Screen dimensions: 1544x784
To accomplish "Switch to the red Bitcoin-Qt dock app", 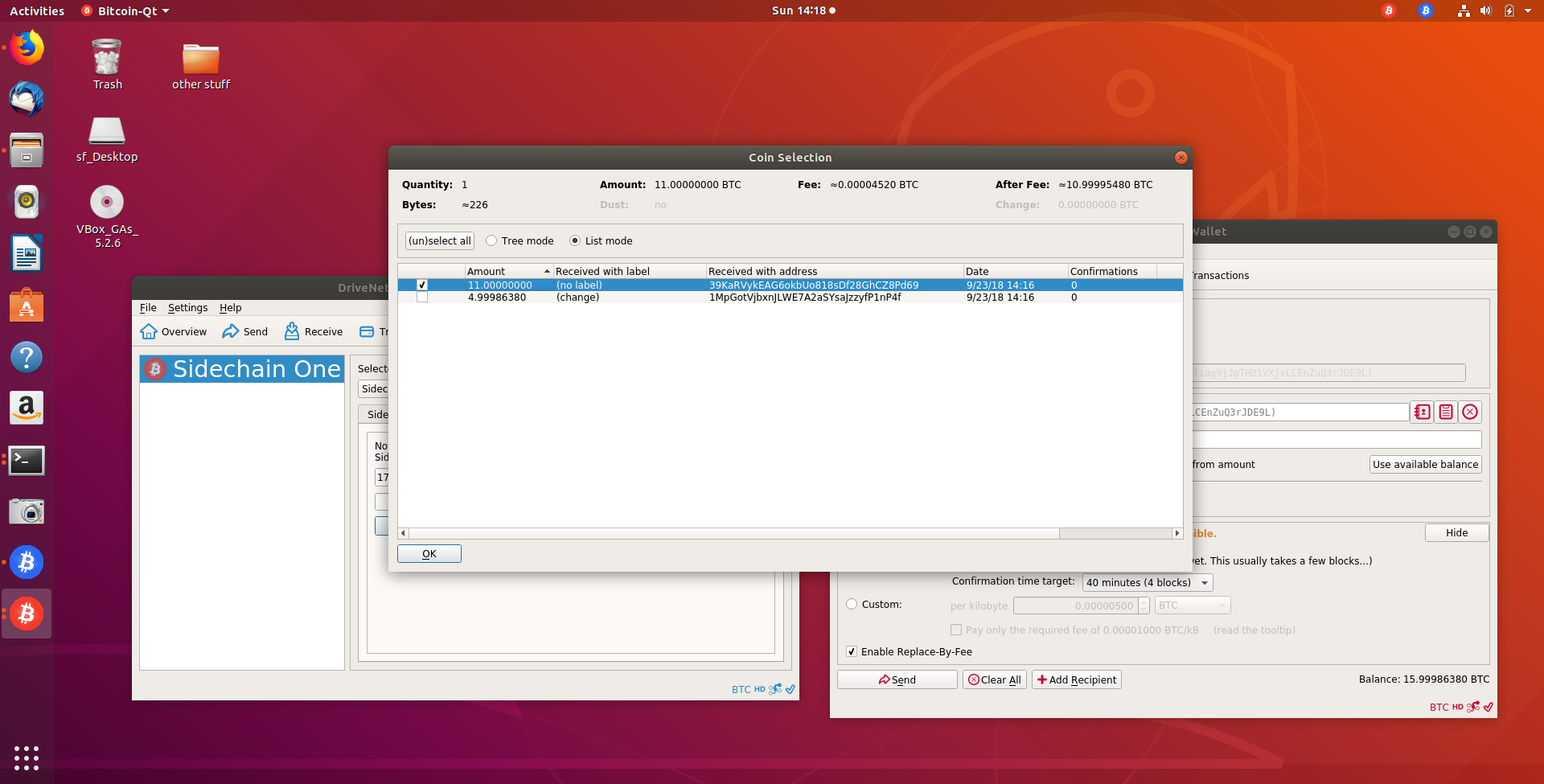I will [27, 614].
